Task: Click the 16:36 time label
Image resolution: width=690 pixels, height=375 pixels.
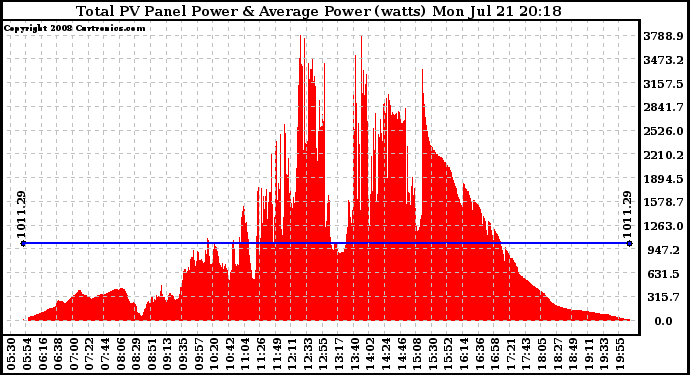Action: [479, 354]
